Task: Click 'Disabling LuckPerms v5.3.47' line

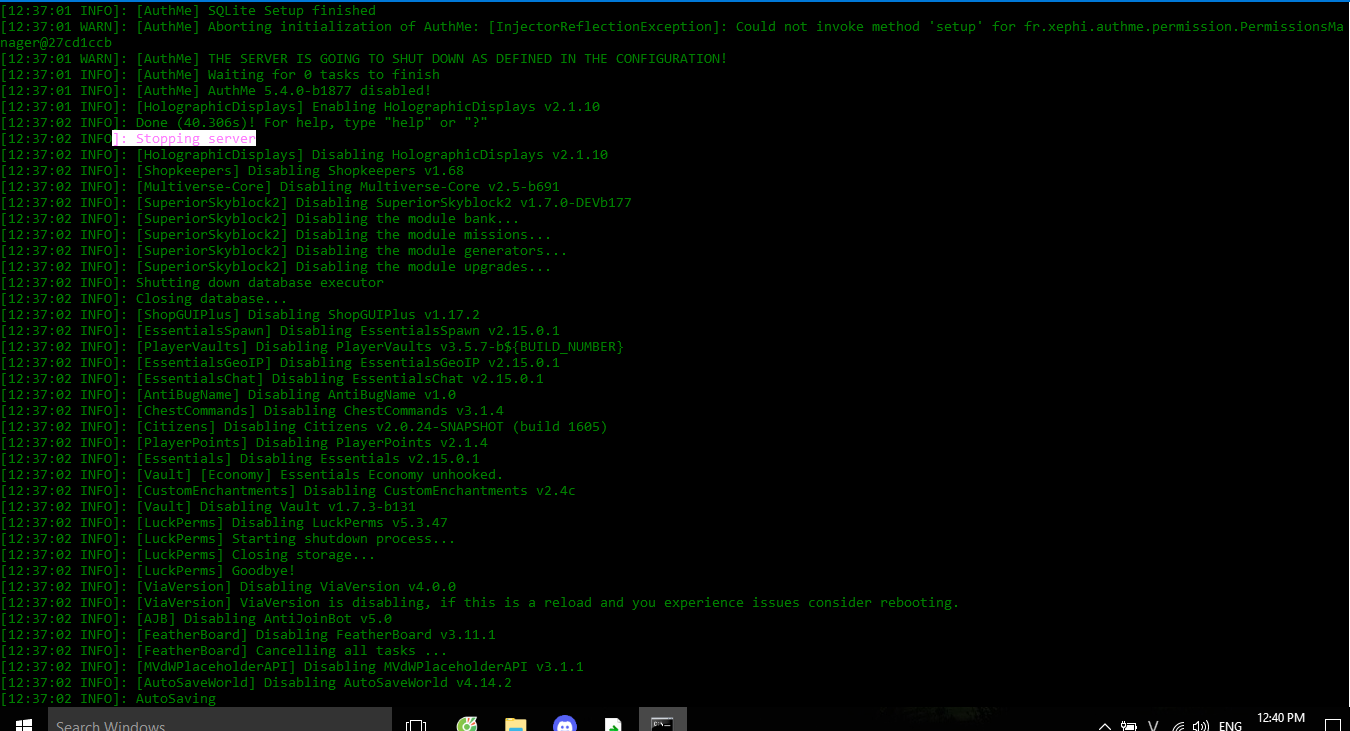Action: pyautogui.click(x=223, y=523)
